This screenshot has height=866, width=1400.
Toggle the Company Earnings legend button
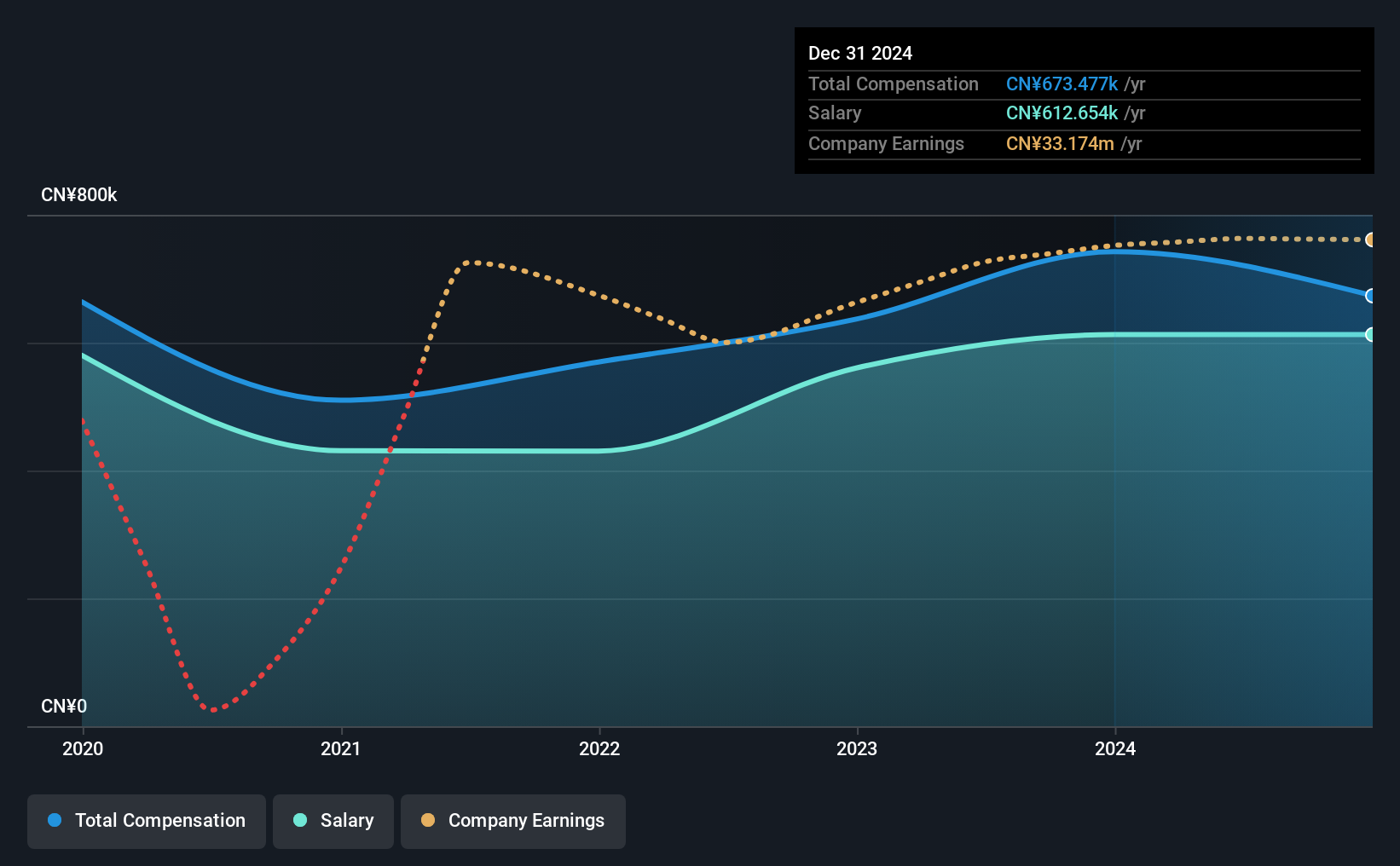click(x=513, y=821)
